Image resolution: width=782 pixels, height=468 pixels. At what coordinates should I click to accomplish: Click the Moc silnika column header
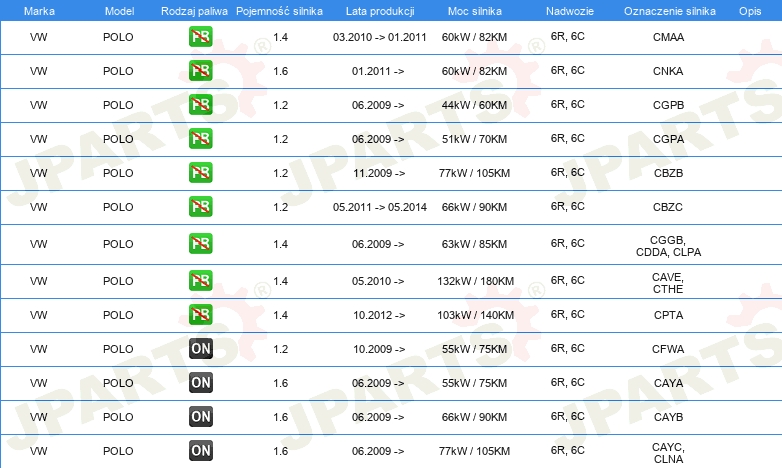[x=474, y=11]
